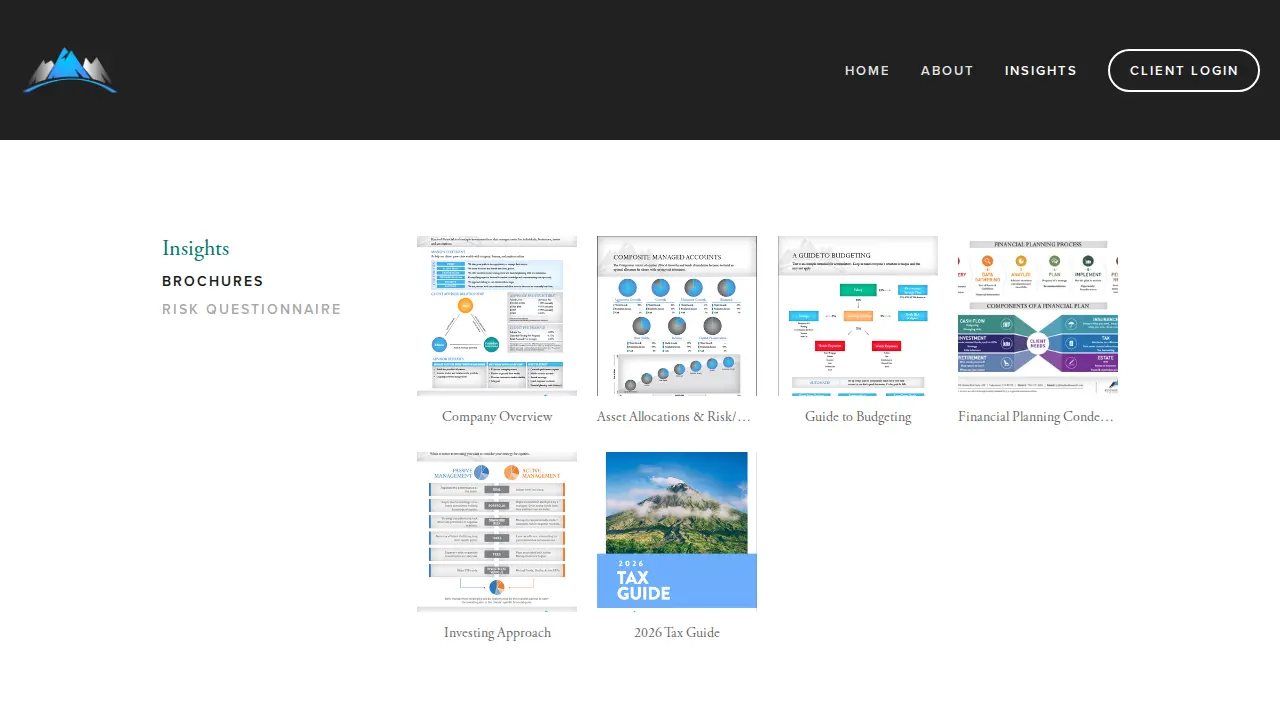
Task: Open the Risk Questionnaire link
Action: coord(252,310)
